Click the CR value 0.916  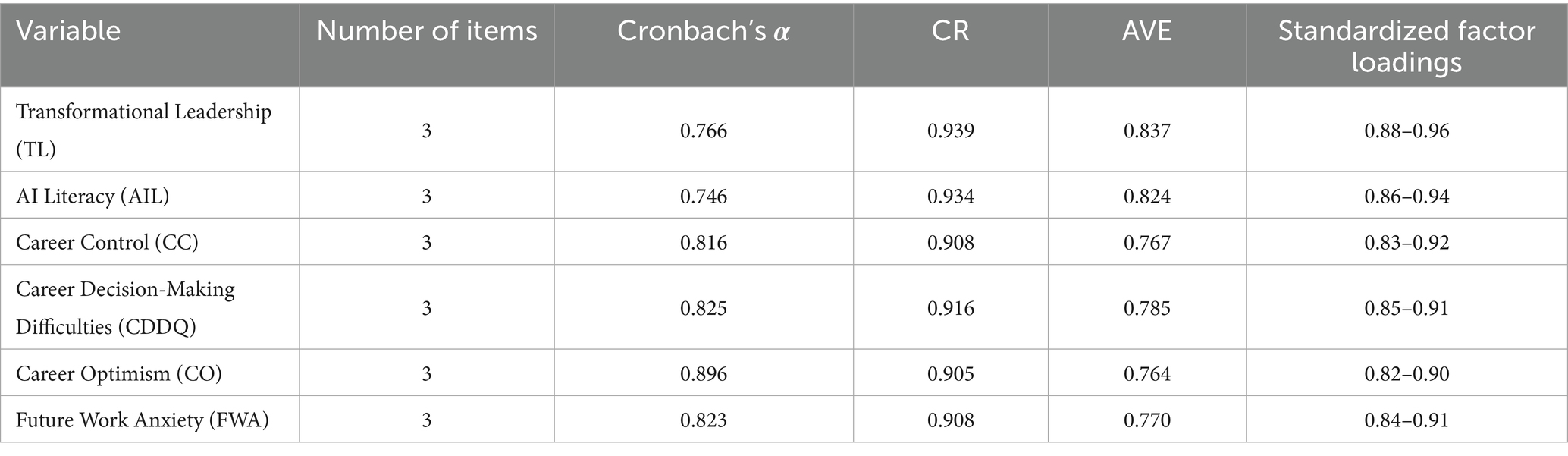coord(950,308)
